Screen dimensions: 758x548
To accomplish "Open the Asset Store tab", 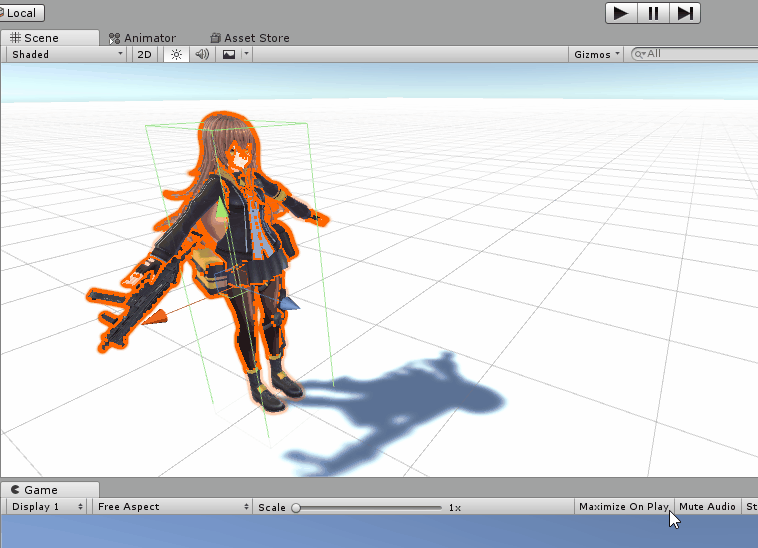I will click(249, 38).
